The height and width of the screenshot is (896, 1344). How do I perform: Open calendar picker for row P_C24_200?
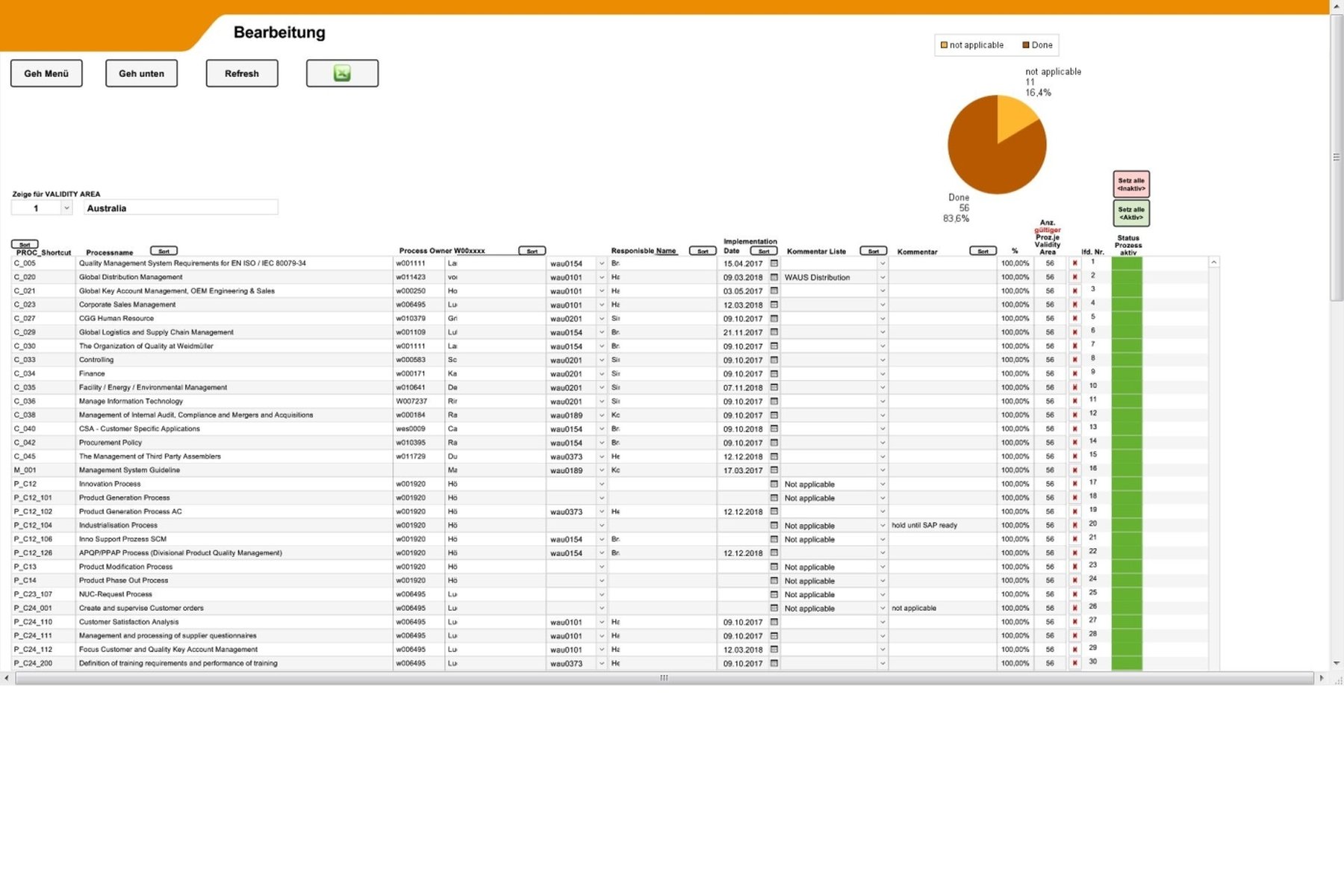tap(774, 663)
